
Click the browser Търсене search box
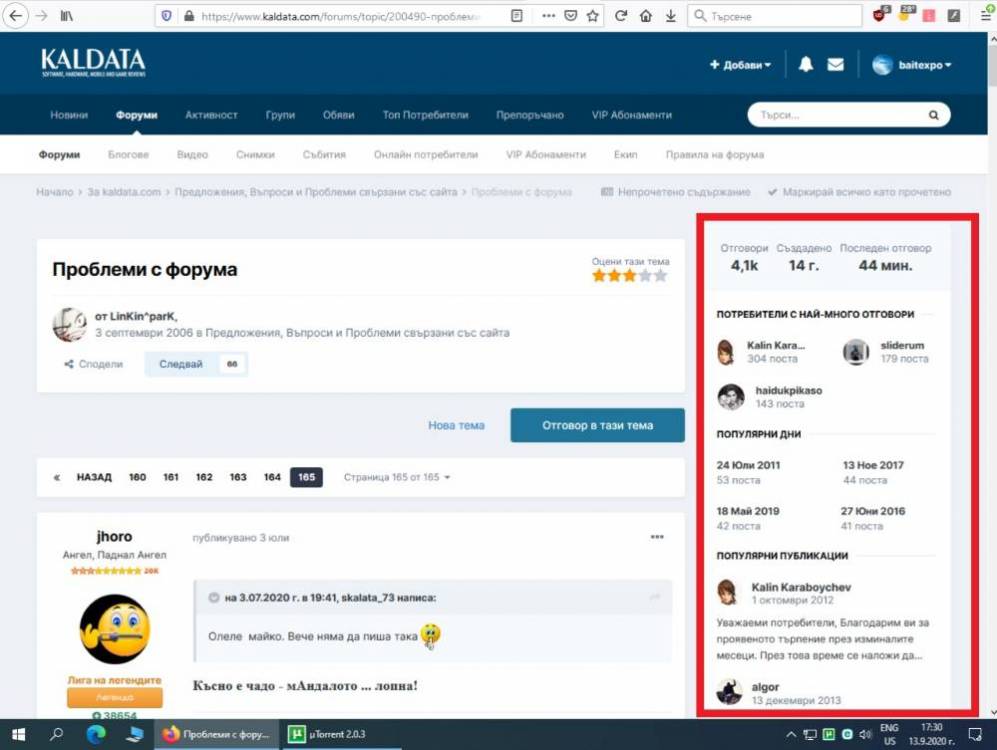point(774,16)
